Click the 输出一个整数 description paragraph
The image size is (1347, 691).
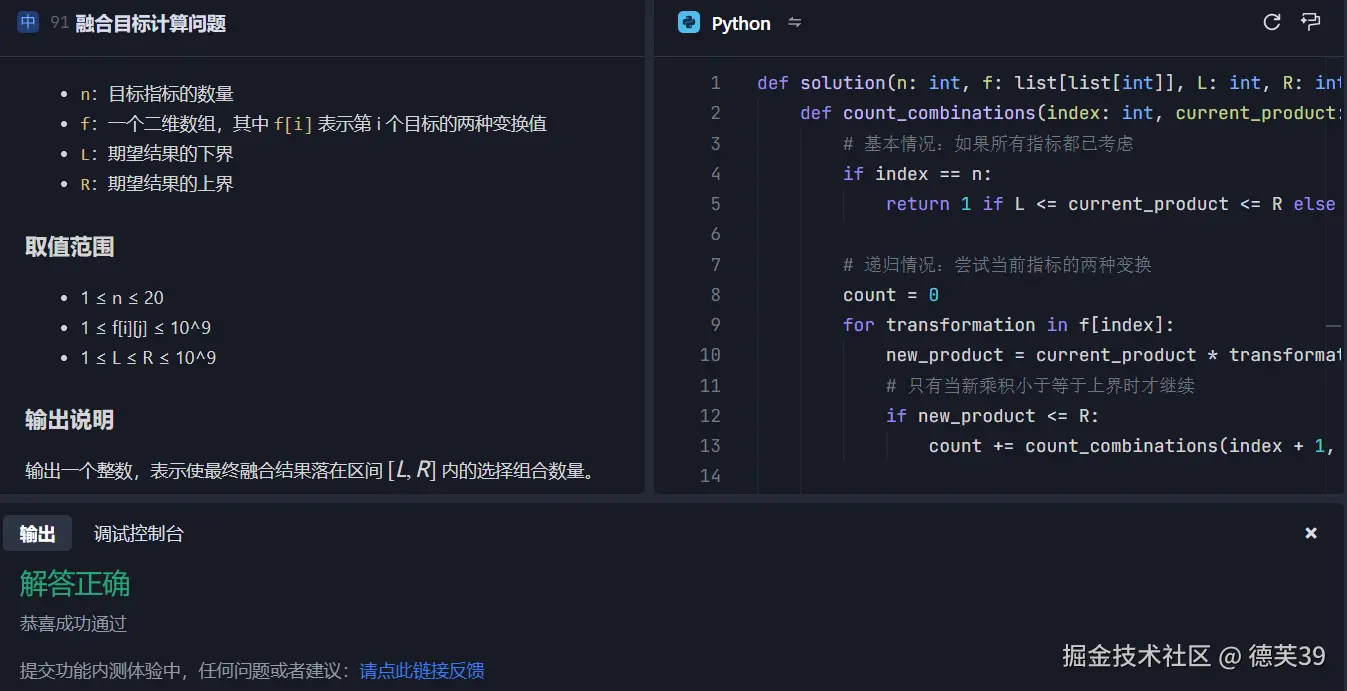pos(312,470)
